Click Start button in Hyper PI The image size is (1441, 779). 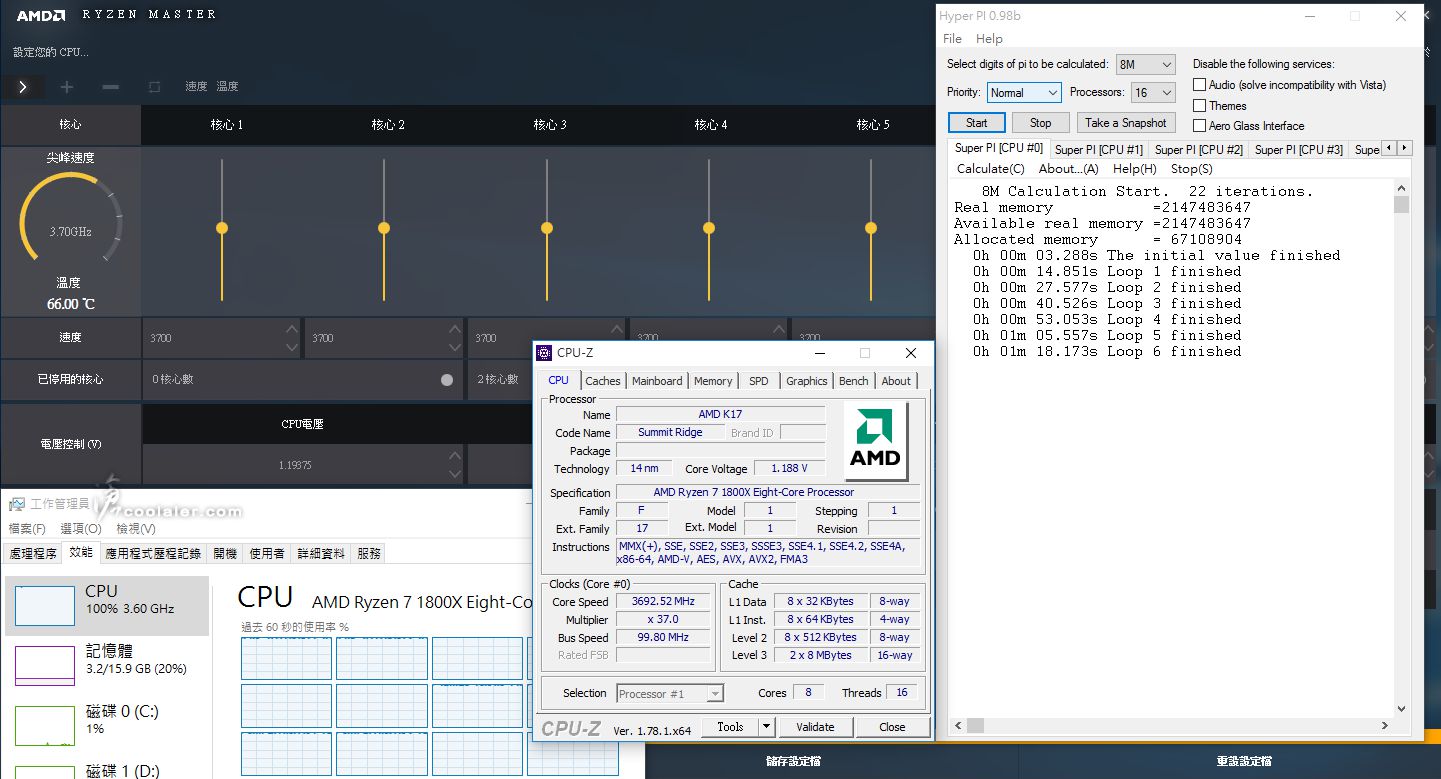tap(977, 123)
